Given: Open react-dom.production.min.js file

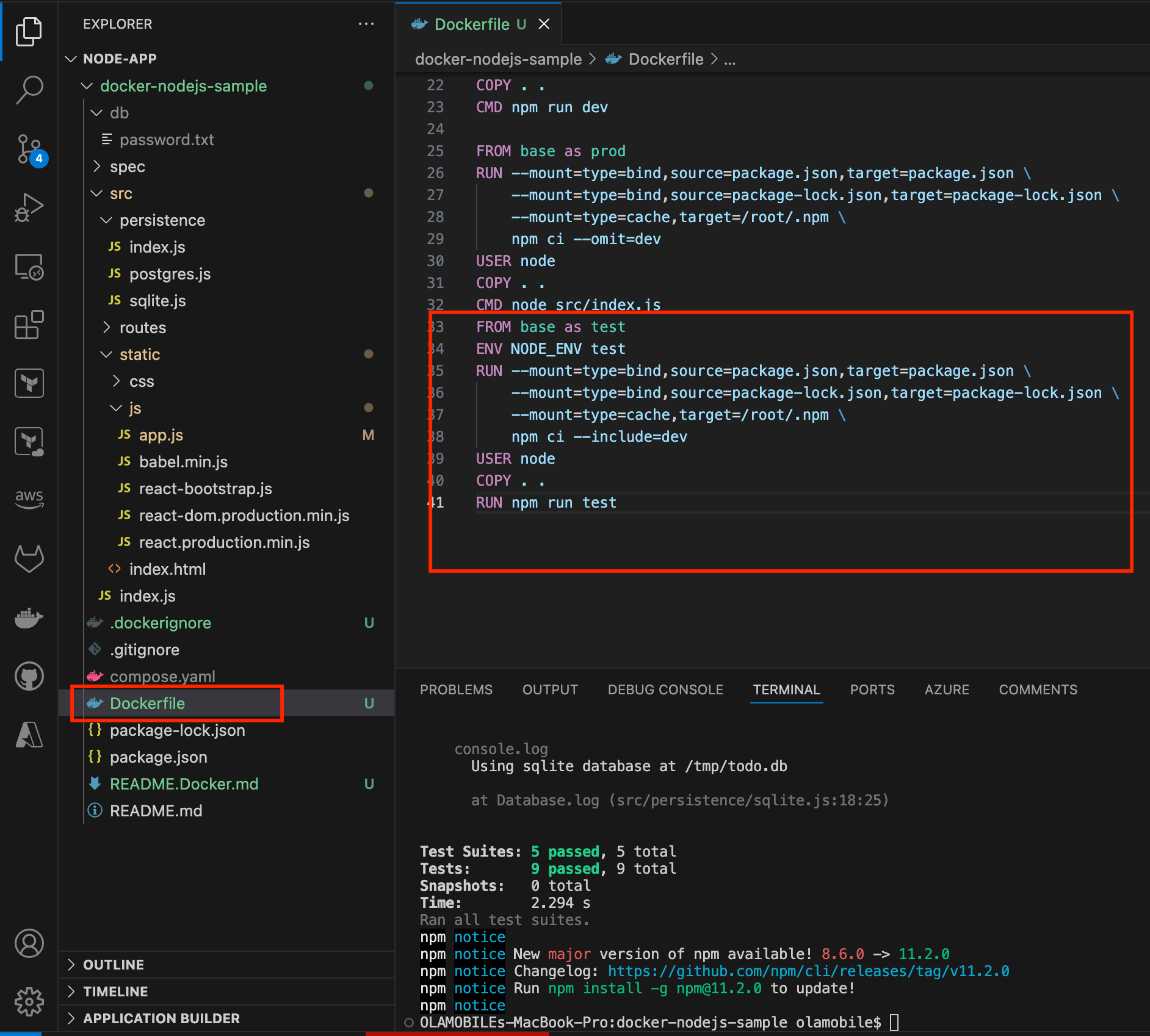Looking at the screenshot, I should 226,516.
